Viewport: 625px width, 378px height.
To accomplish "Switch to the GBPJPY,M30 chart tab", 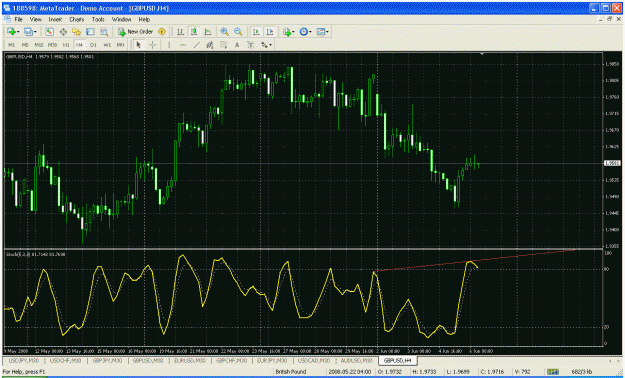I will click(107, 360).
